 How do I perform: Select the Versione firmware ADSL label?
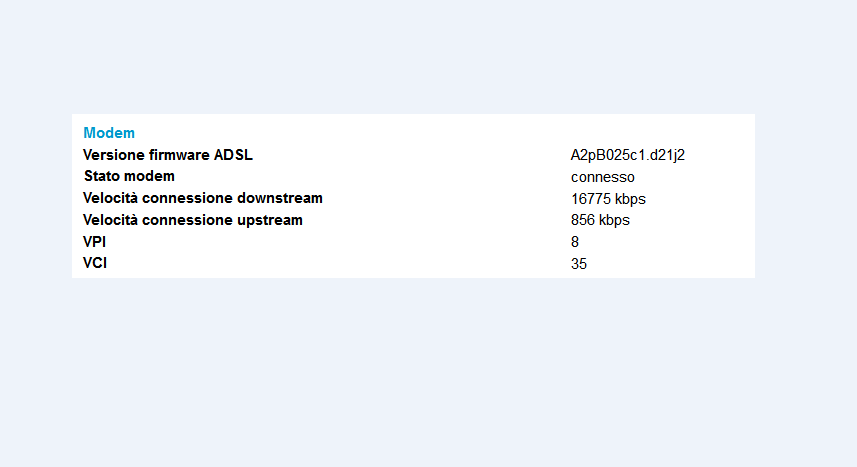point(168,155)
